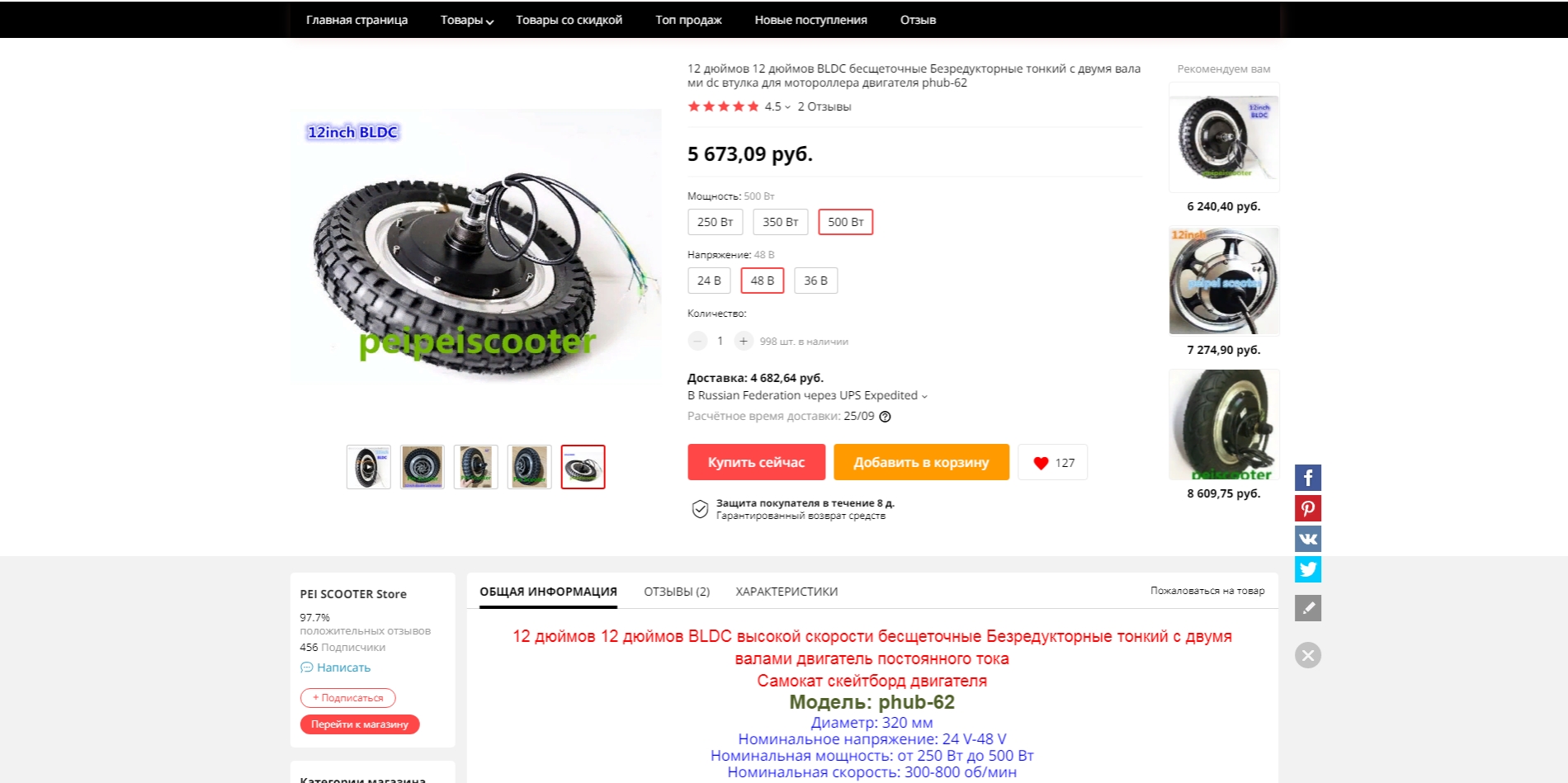Switch to the ОТЗЫВЫ (2) tab

(x=677, y=592)
